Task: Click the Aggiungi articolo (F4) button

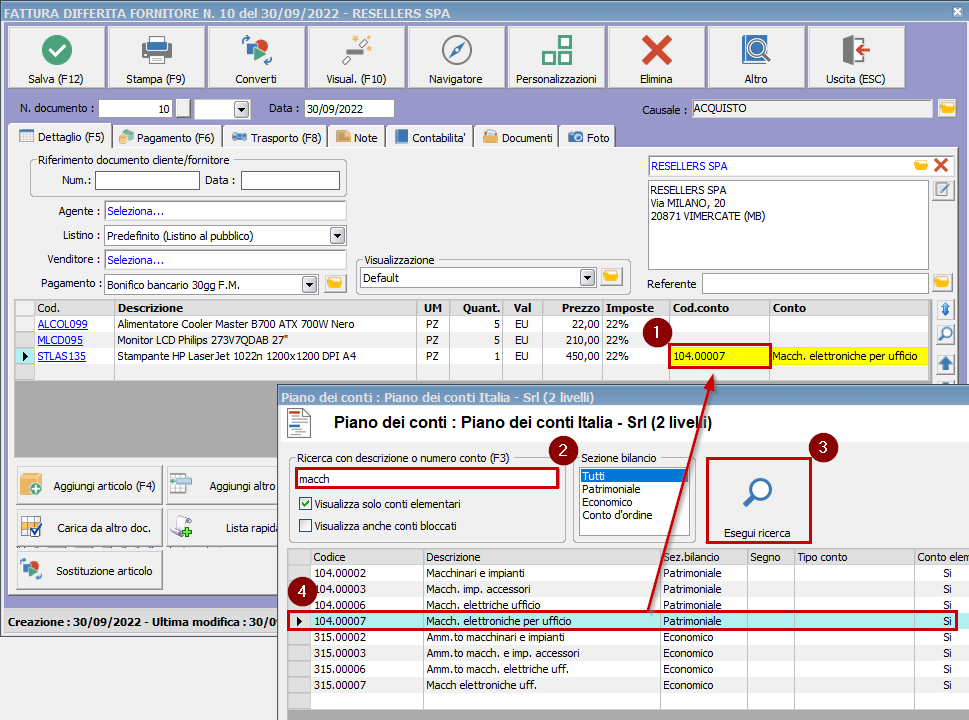Action: click(89, 486)
